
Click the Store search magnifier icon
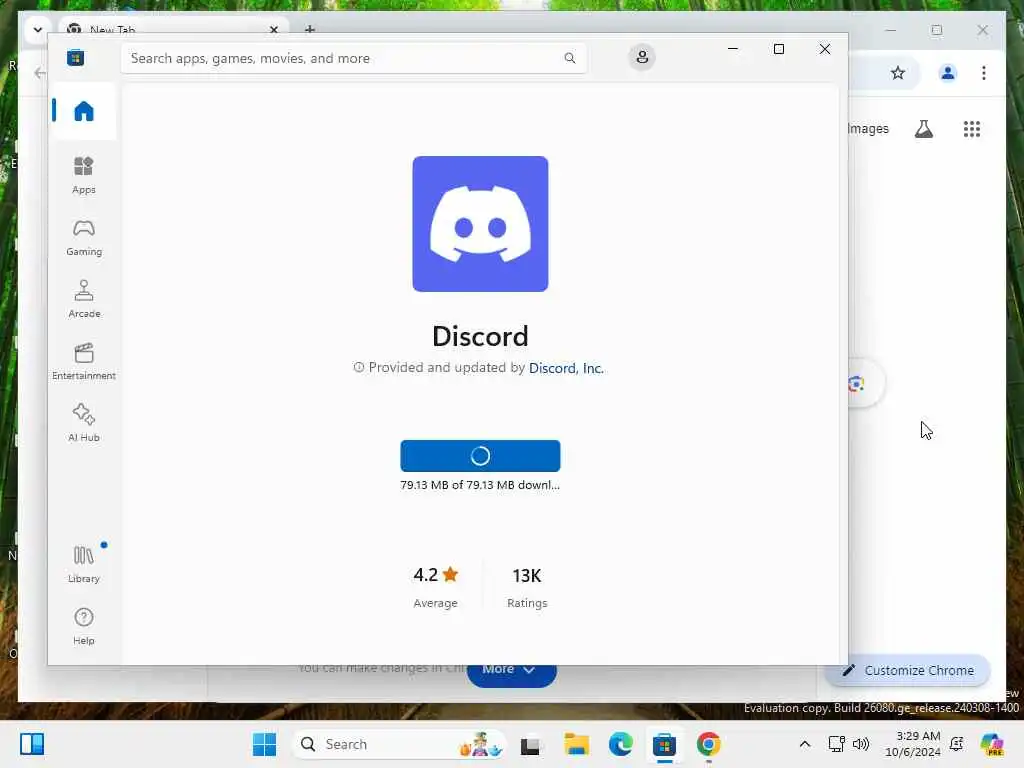(x=569, y=58)
